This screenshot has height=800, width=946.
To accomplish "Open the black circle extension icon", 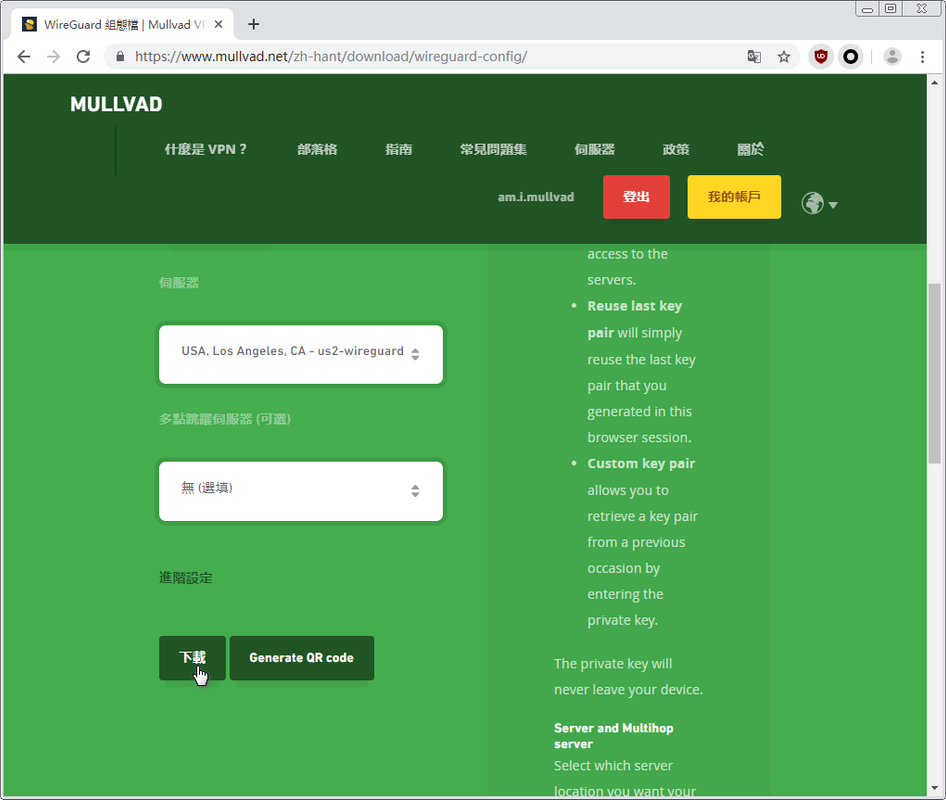I will 851,57.
